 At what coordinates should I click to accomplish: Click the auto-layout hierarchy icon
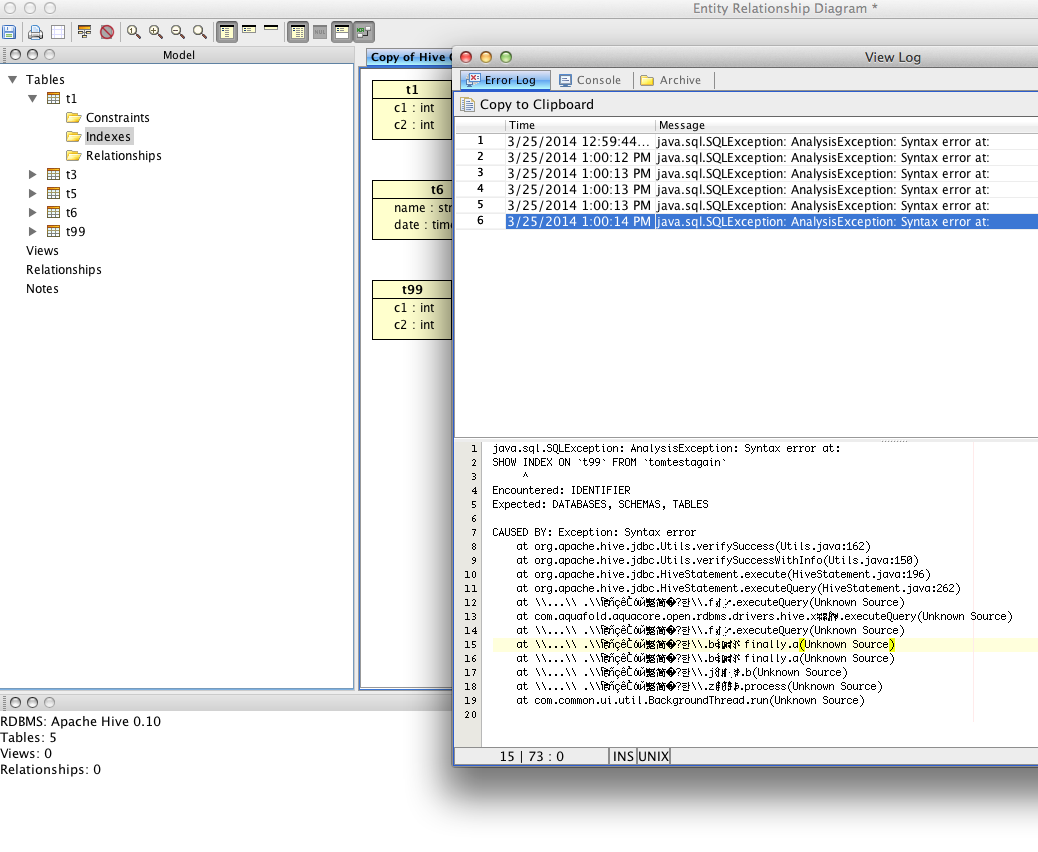click(84, 32)
